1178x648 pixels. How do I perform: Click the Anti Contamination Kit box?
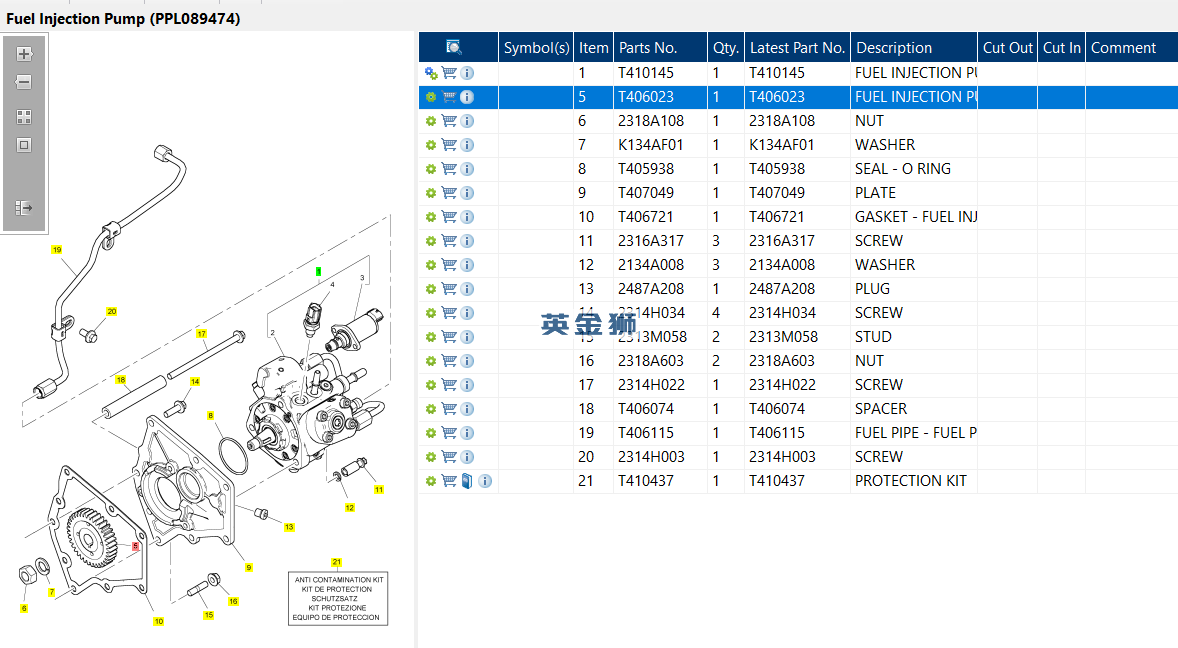click(338, 598)
